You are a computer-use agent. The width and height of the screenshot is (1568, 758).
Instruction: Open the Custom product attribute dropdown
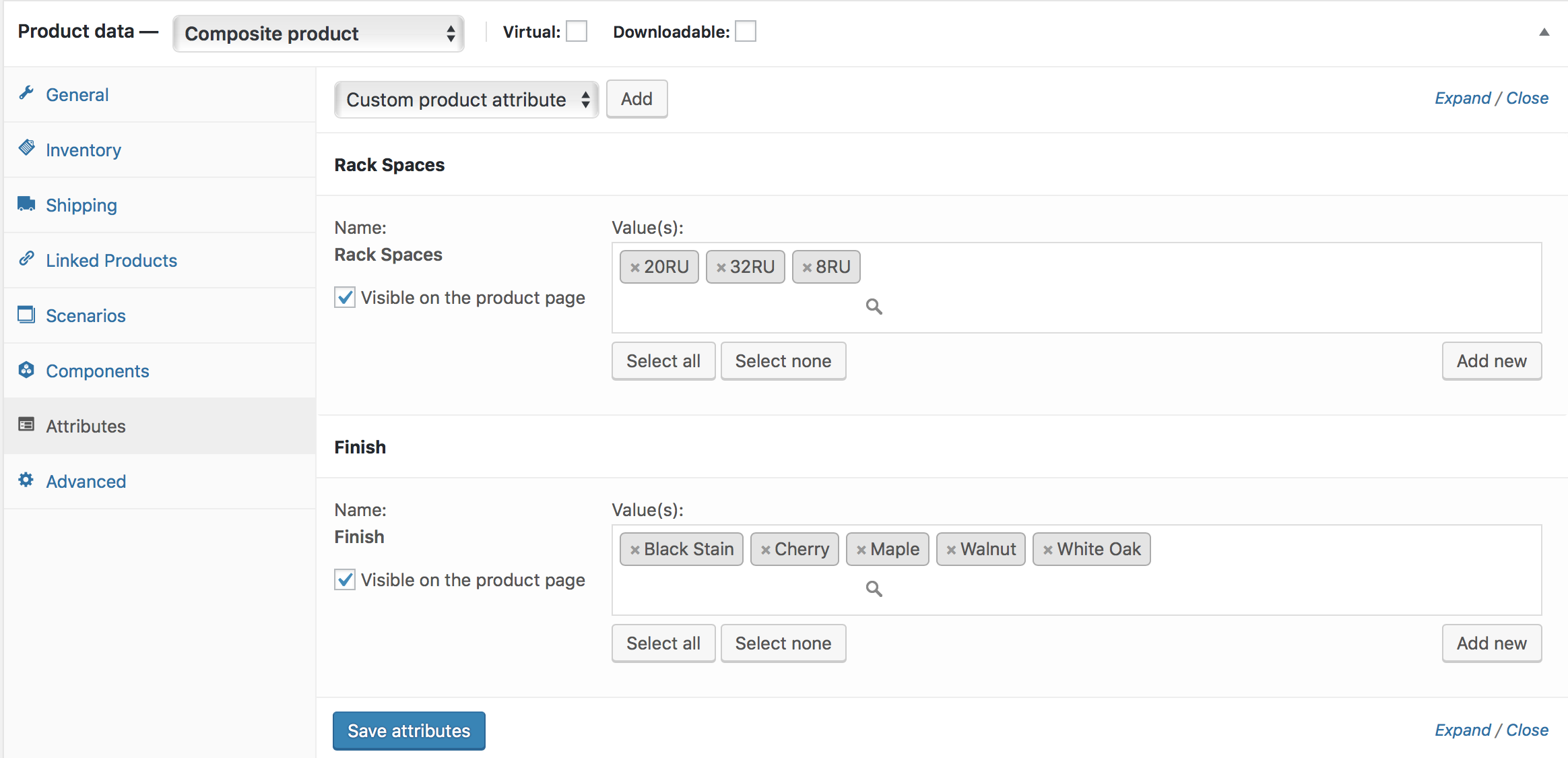click(x=466, y=100)
